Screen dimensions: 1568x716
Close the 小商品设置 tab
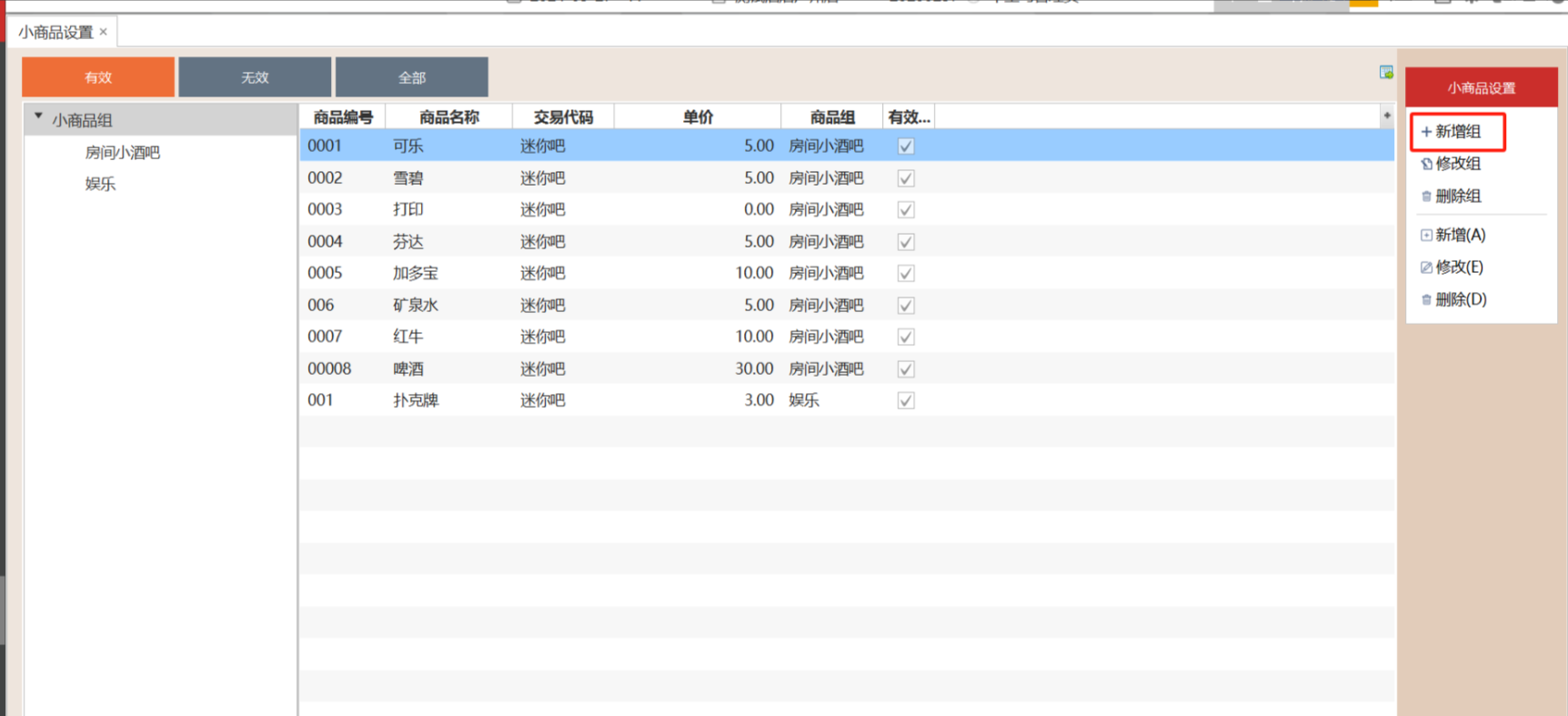tap(104, 32)
